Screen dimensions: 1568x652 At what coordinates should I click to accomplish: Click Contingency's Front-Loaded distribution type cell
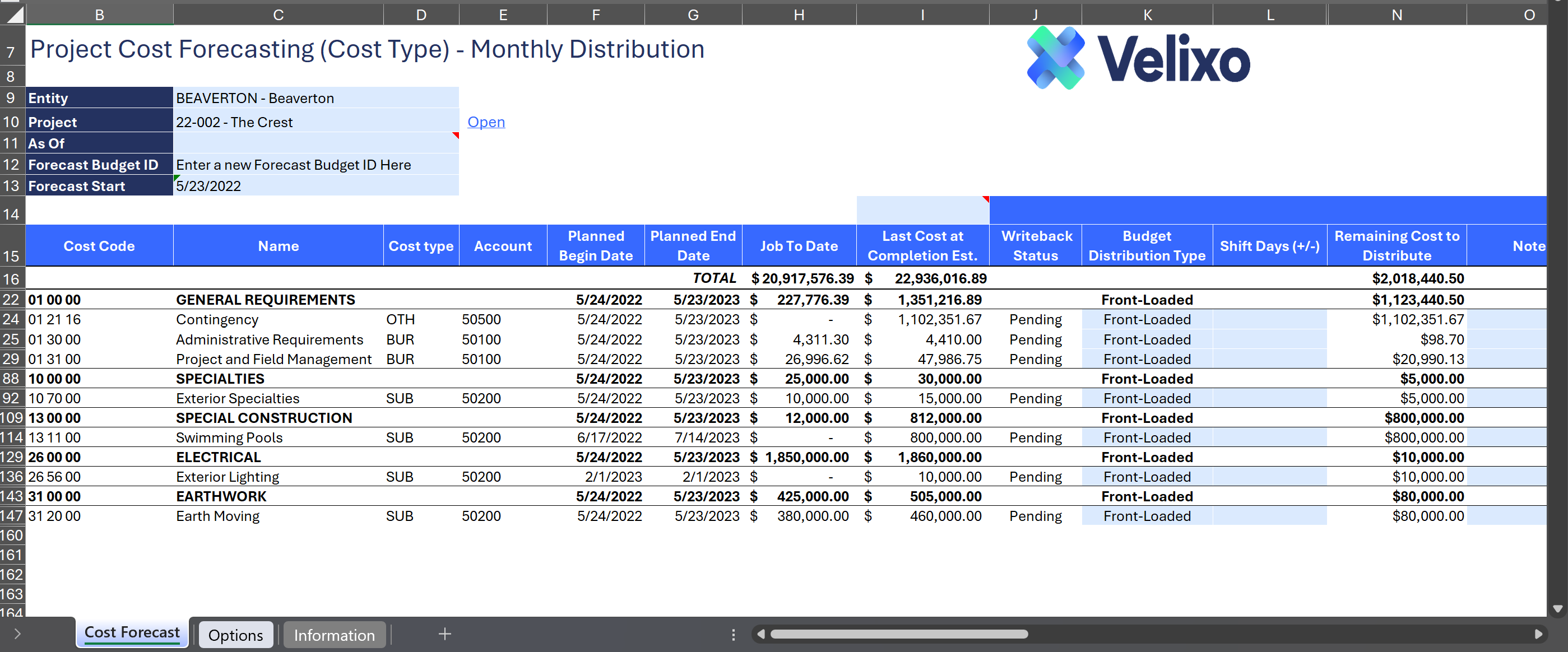1146,319
